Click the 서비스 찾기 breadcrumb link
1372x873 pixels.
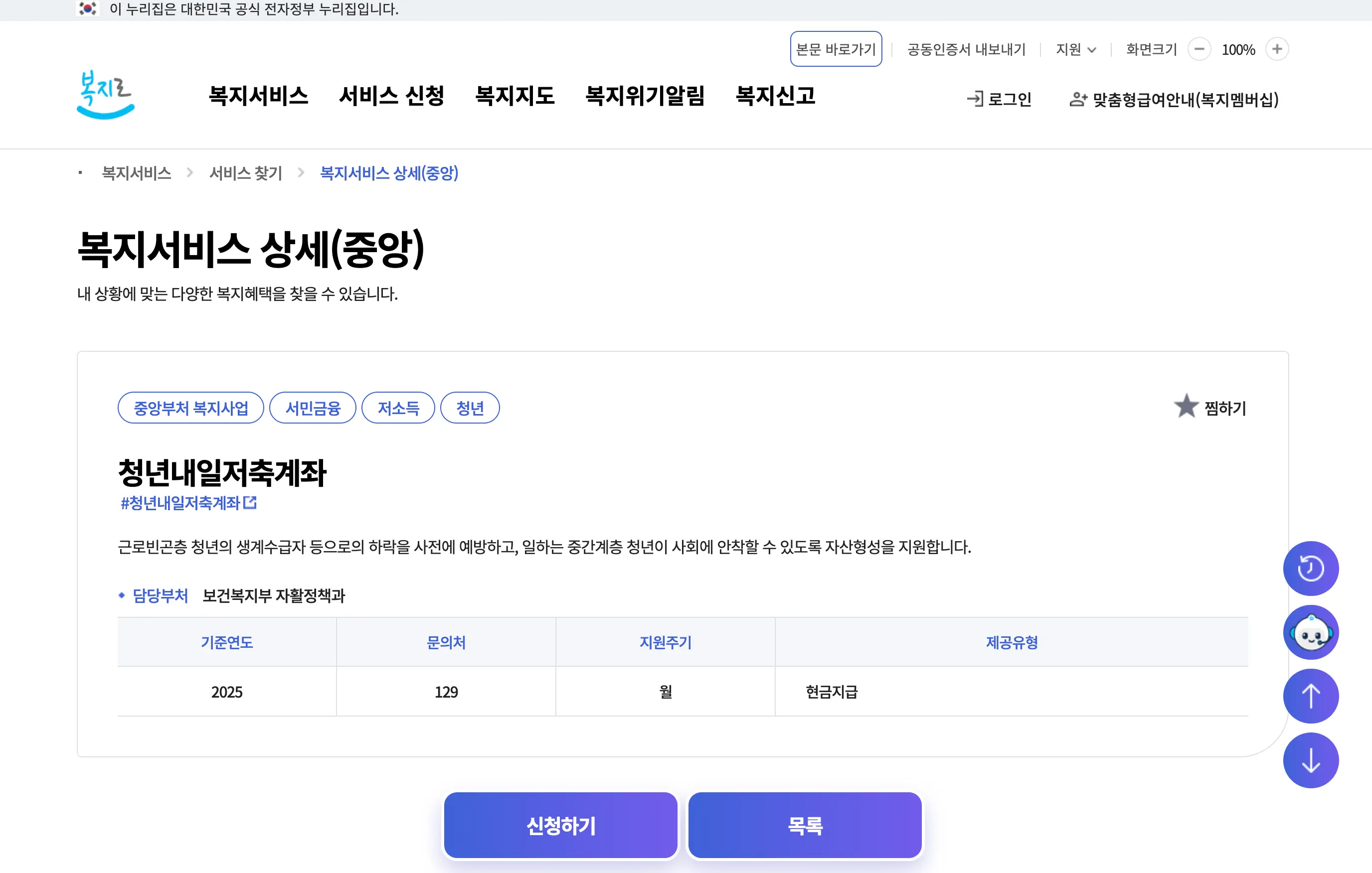246,172
